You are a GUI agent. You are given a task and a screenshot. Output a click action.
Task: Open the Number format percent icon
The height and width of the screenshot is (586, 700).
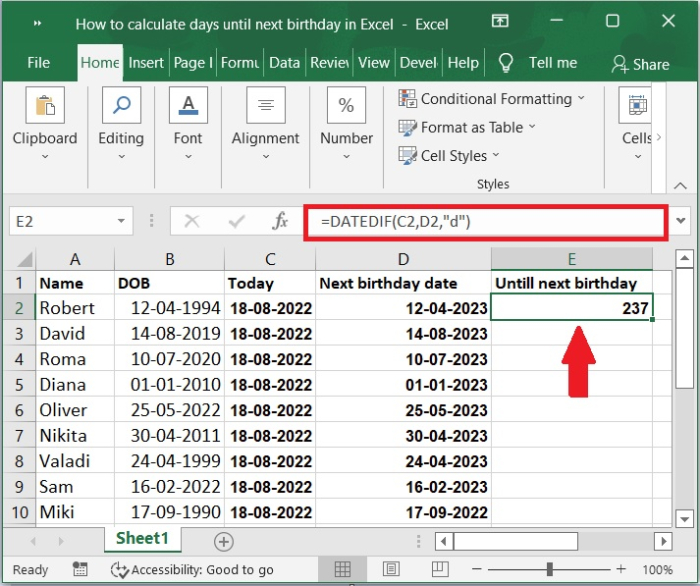tap(346, 107)
